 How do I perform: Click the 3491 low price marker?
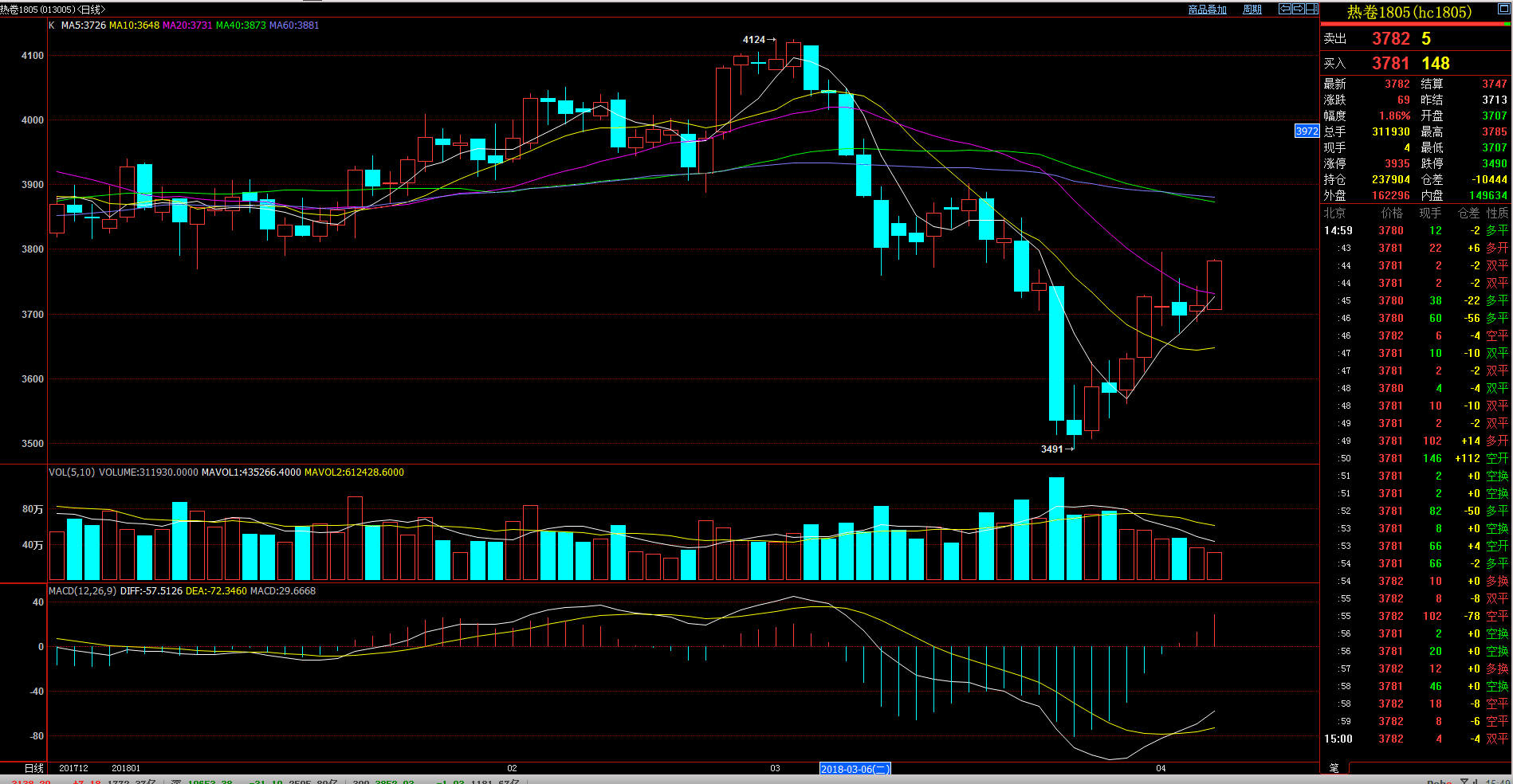click(x=1052, y=449)
